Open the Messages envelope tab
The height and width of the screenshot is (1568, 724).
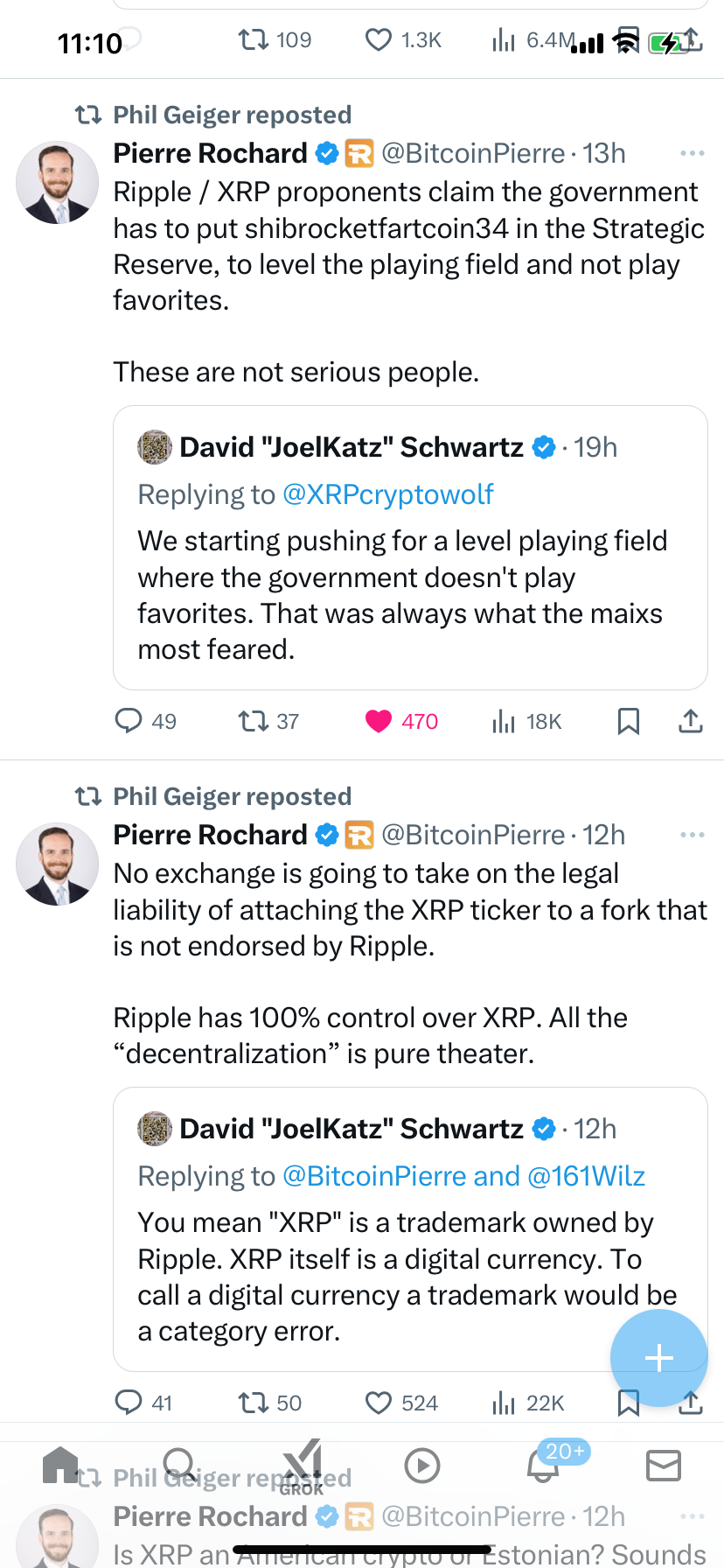[x=663, y=1466]
